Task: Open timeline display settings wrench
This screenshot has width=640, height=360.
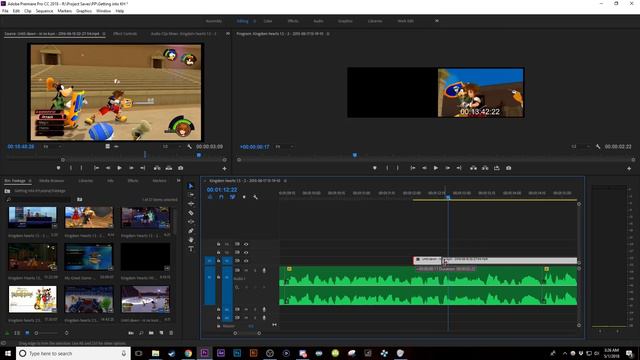Action: 256,197
